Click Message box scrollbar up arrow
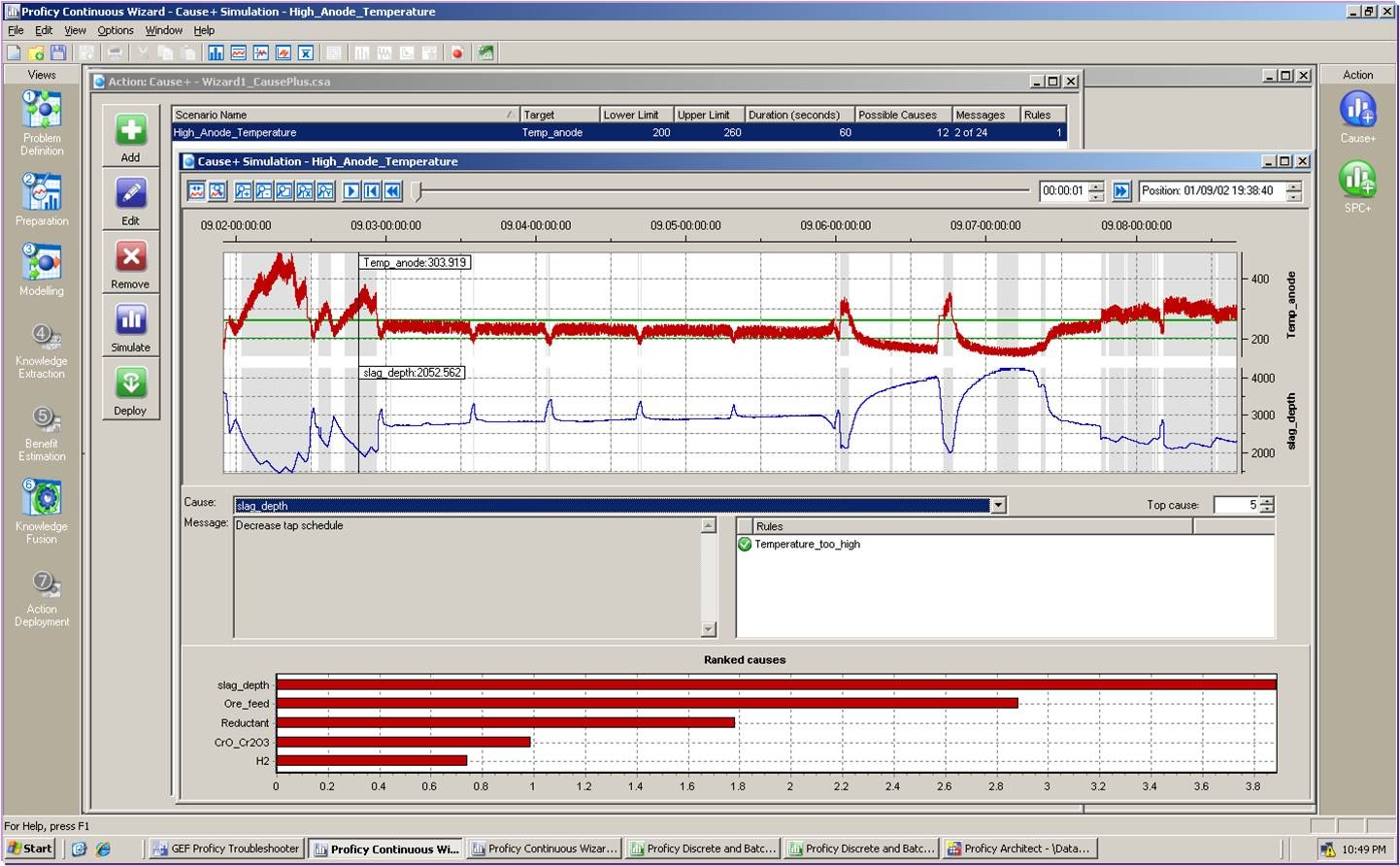Viewport: 1400px width, 866px height. [x=709, y=525]
